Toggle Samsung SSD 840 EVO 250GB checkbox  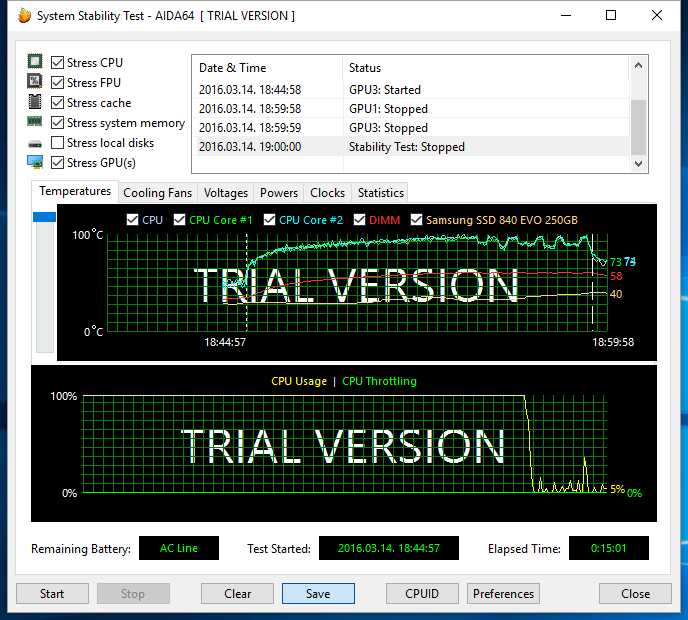tap(416, 219)
